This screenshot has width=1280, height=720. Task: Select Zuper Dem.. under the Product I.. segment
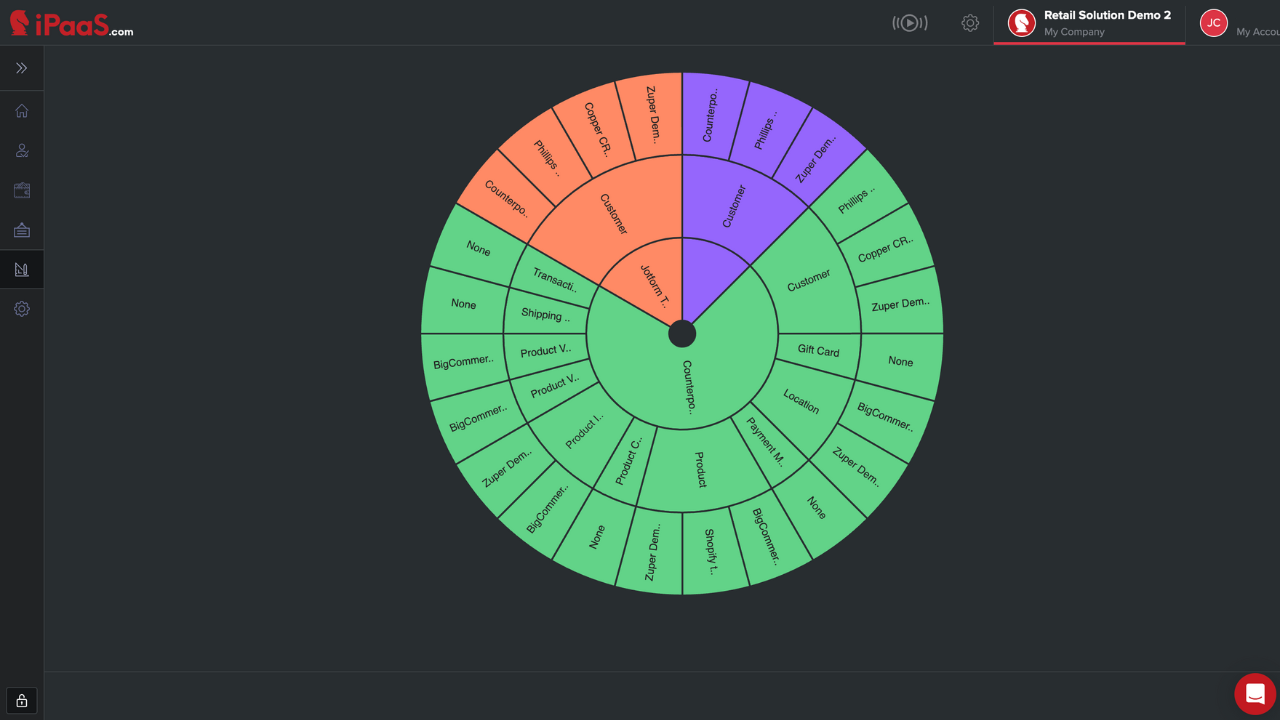[x=507, y=469]
